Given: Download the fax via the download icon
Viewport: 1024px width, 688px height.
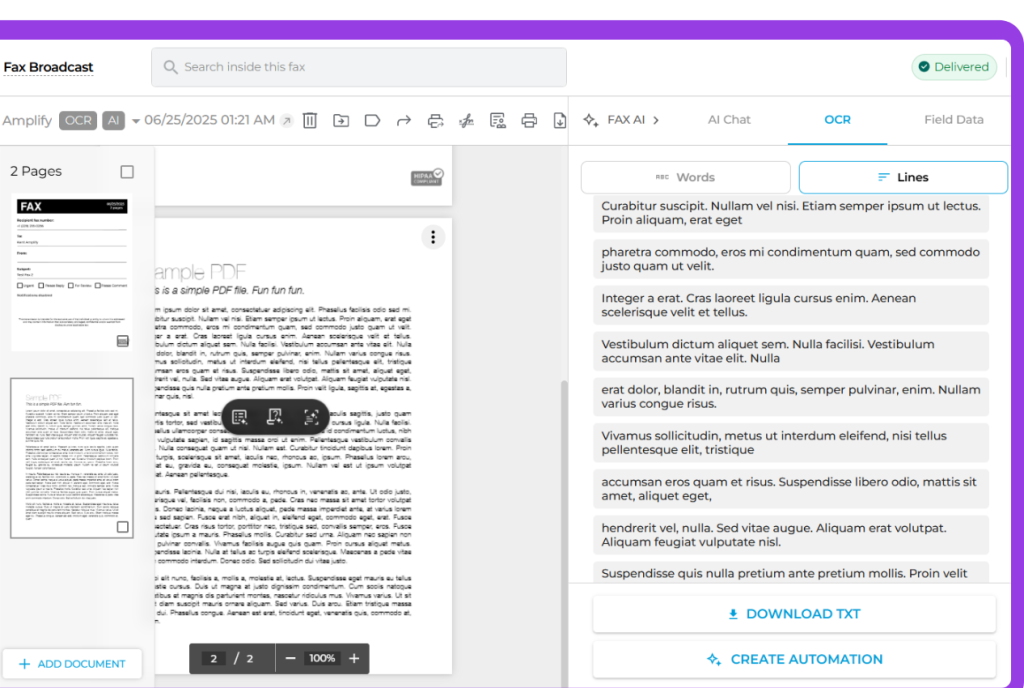Looking at the screenshot, I should coord(560,120).
